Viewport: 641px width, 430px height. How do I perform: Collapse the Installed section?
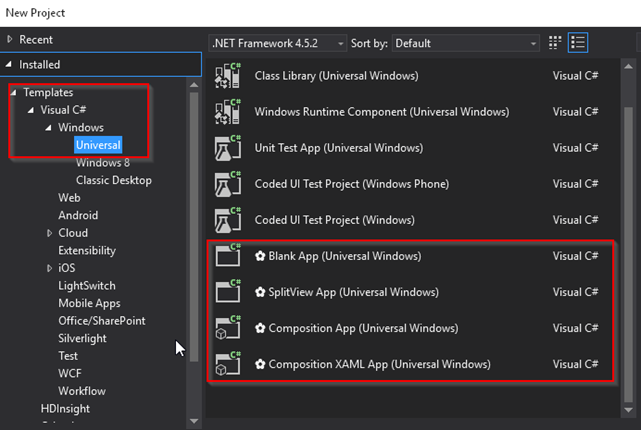[x=9, y=64]
